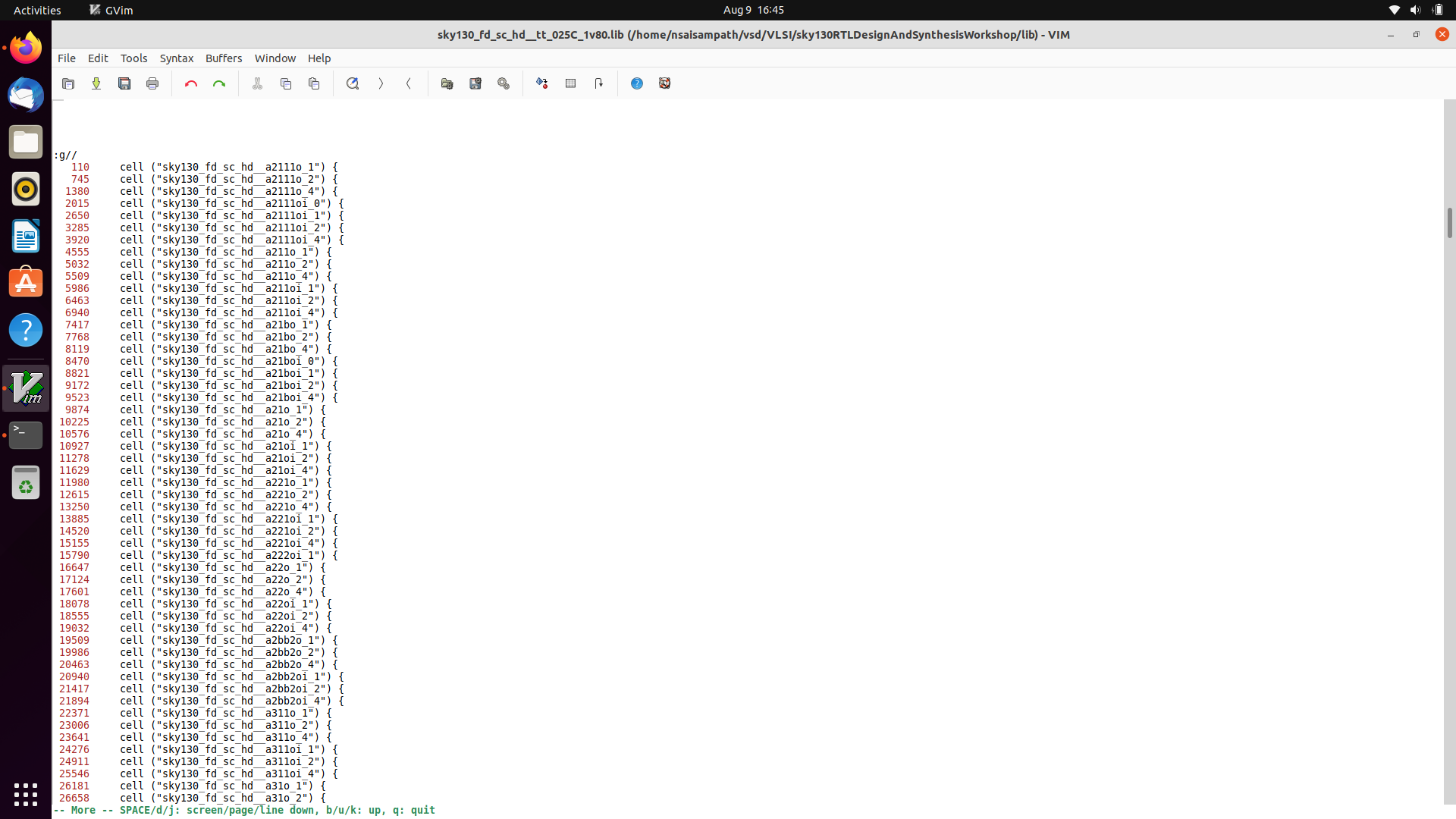Screen dimensions: 1456x819
Task: Click the Cut scissors icon
Action: click(258, 83)
